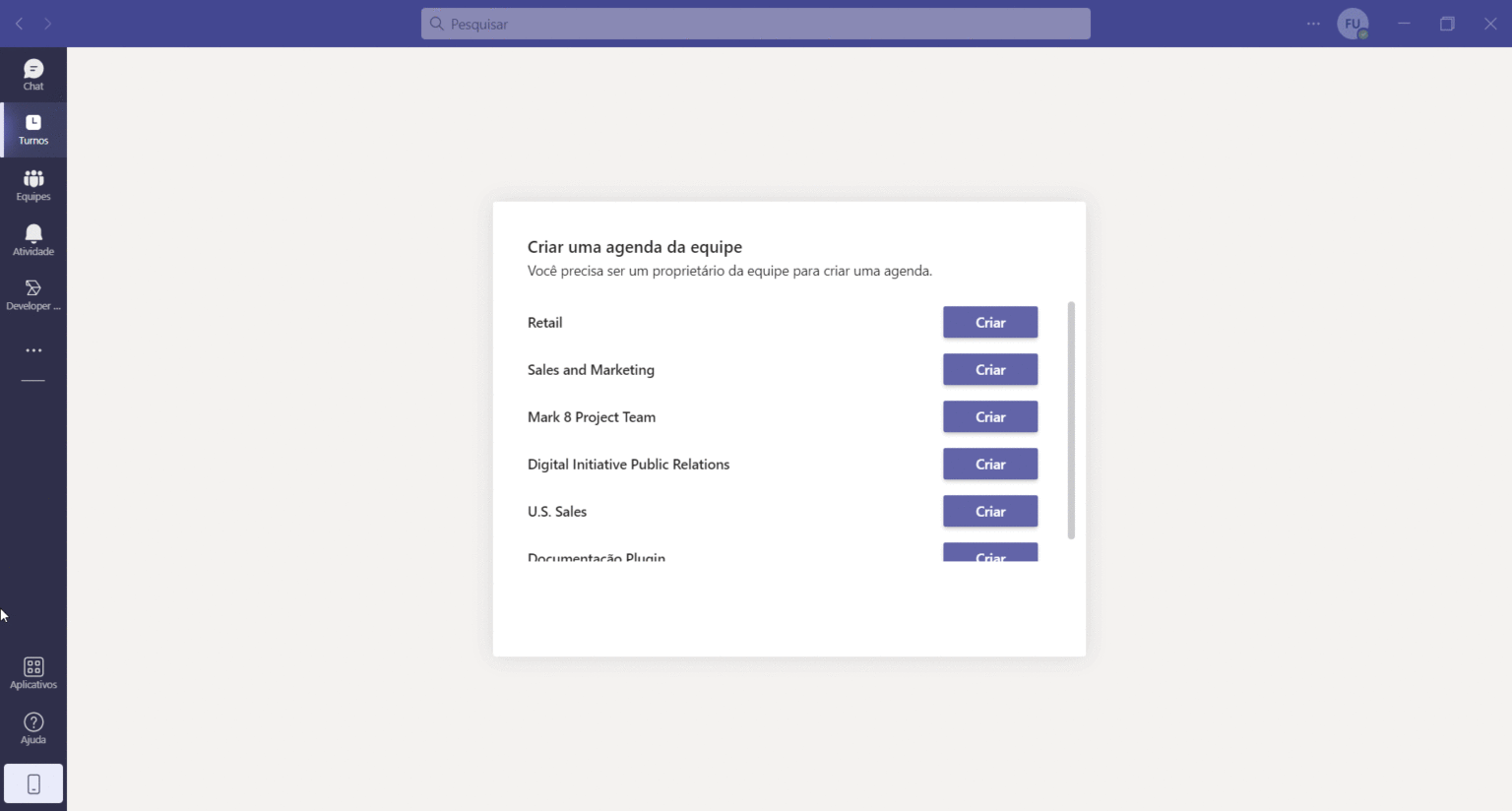Create a schedule for Sales and Marketing
The height and width of the screenshot is (811, 1512).
[990, 369]
